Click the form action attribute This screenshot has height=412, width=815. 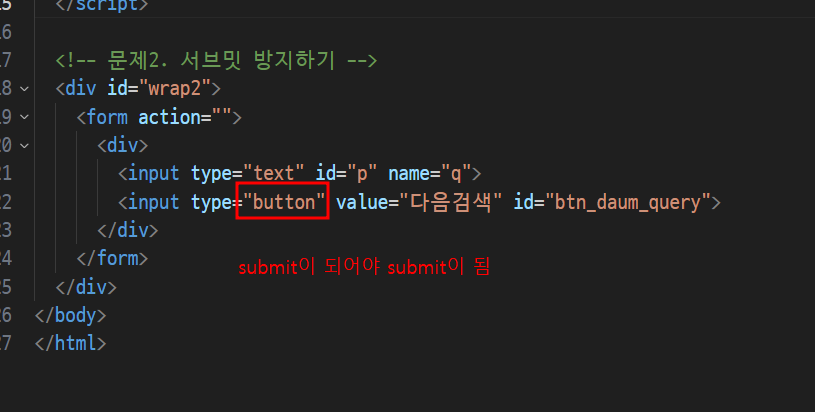tap(185, 117)
